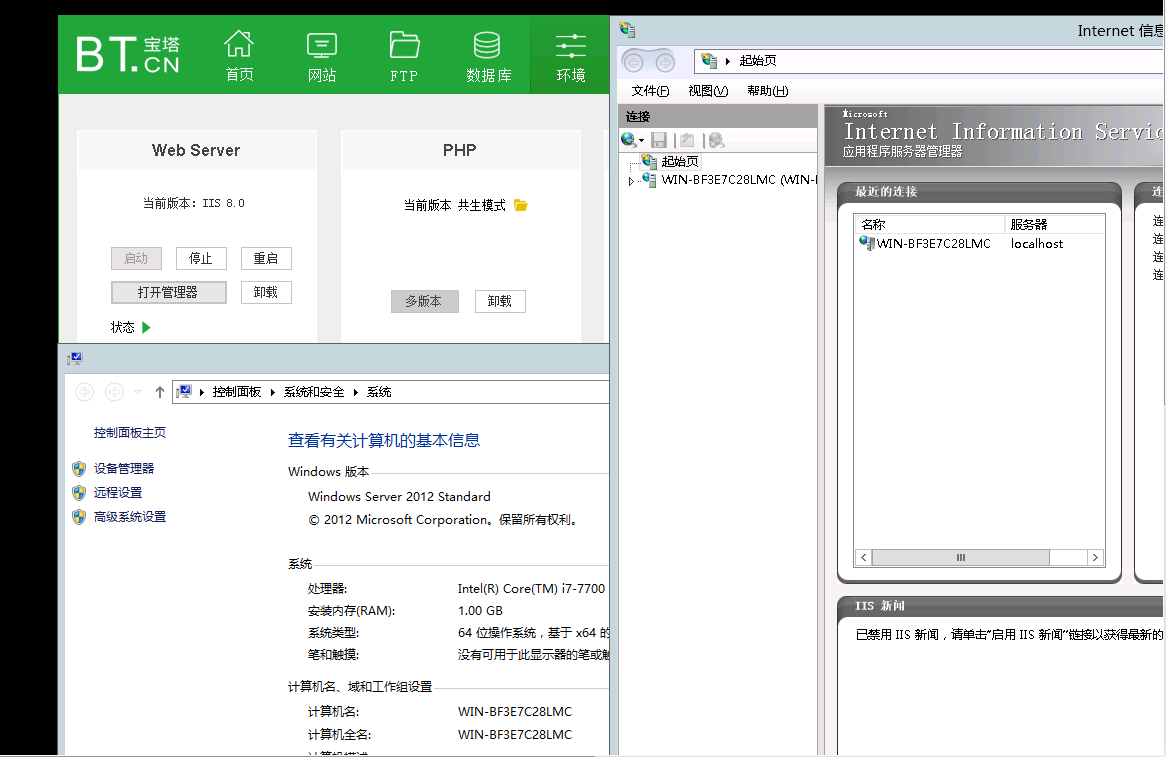Click the create connection globe icon

tap(631, 140)
